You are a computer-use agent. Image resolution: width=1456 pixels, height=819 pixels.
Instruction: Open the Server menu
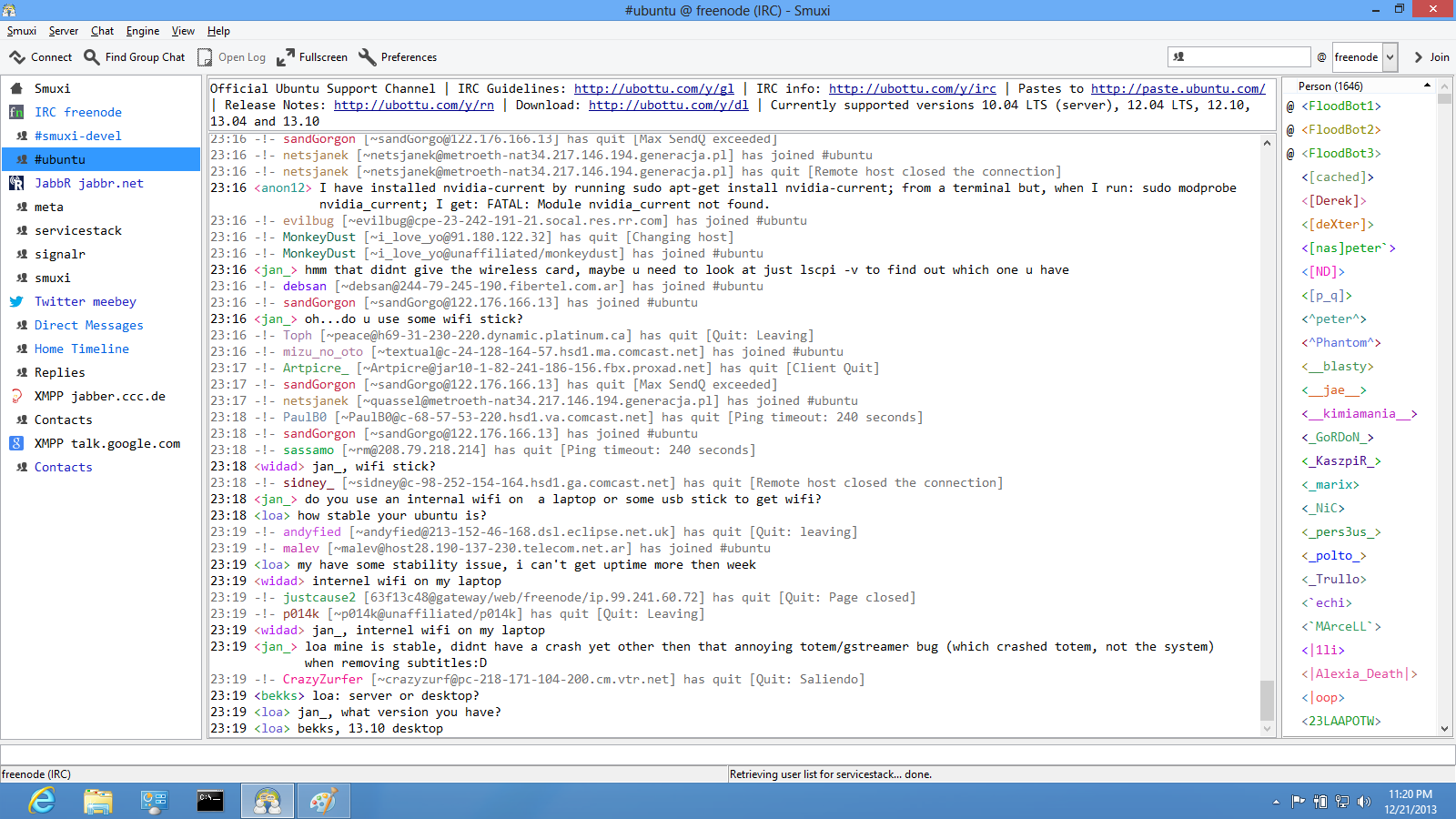pos(63,31)
